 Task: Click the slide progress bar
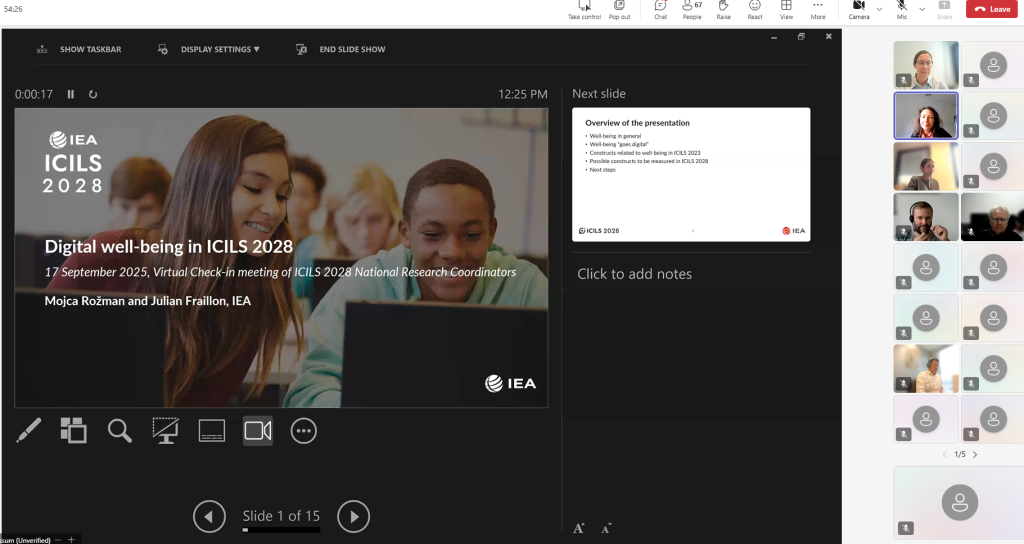(x=281, y=530)
